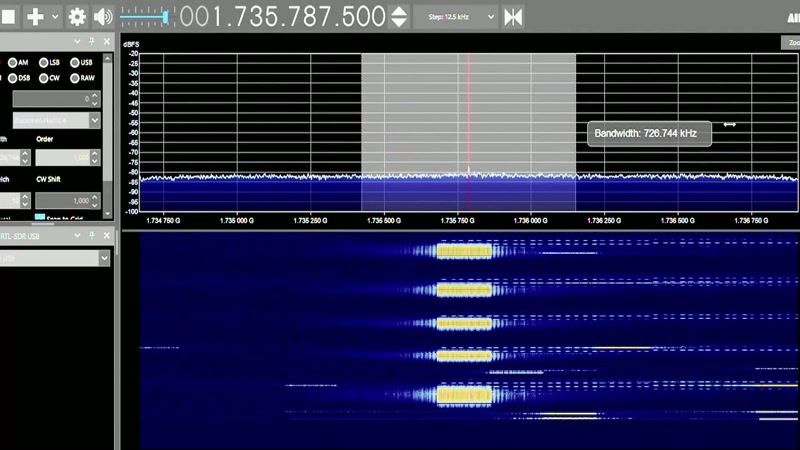The height and width of the screenshot is (450, 800).
Task: Click the CW Shift value field showing 1,000
Action: coord(67,201)
